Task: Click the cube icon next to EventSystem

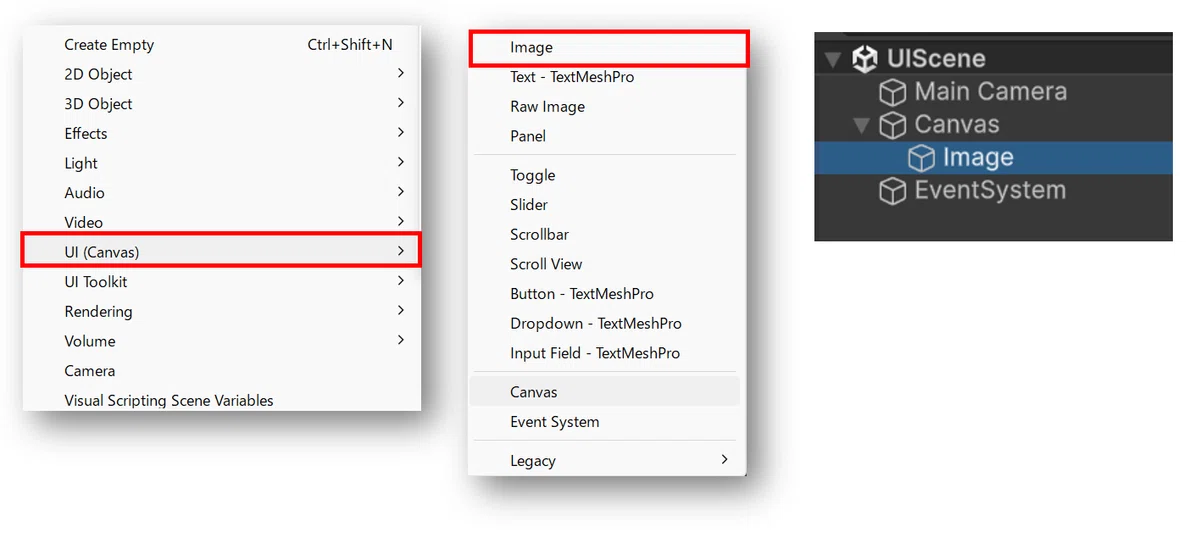Action: 892,191
